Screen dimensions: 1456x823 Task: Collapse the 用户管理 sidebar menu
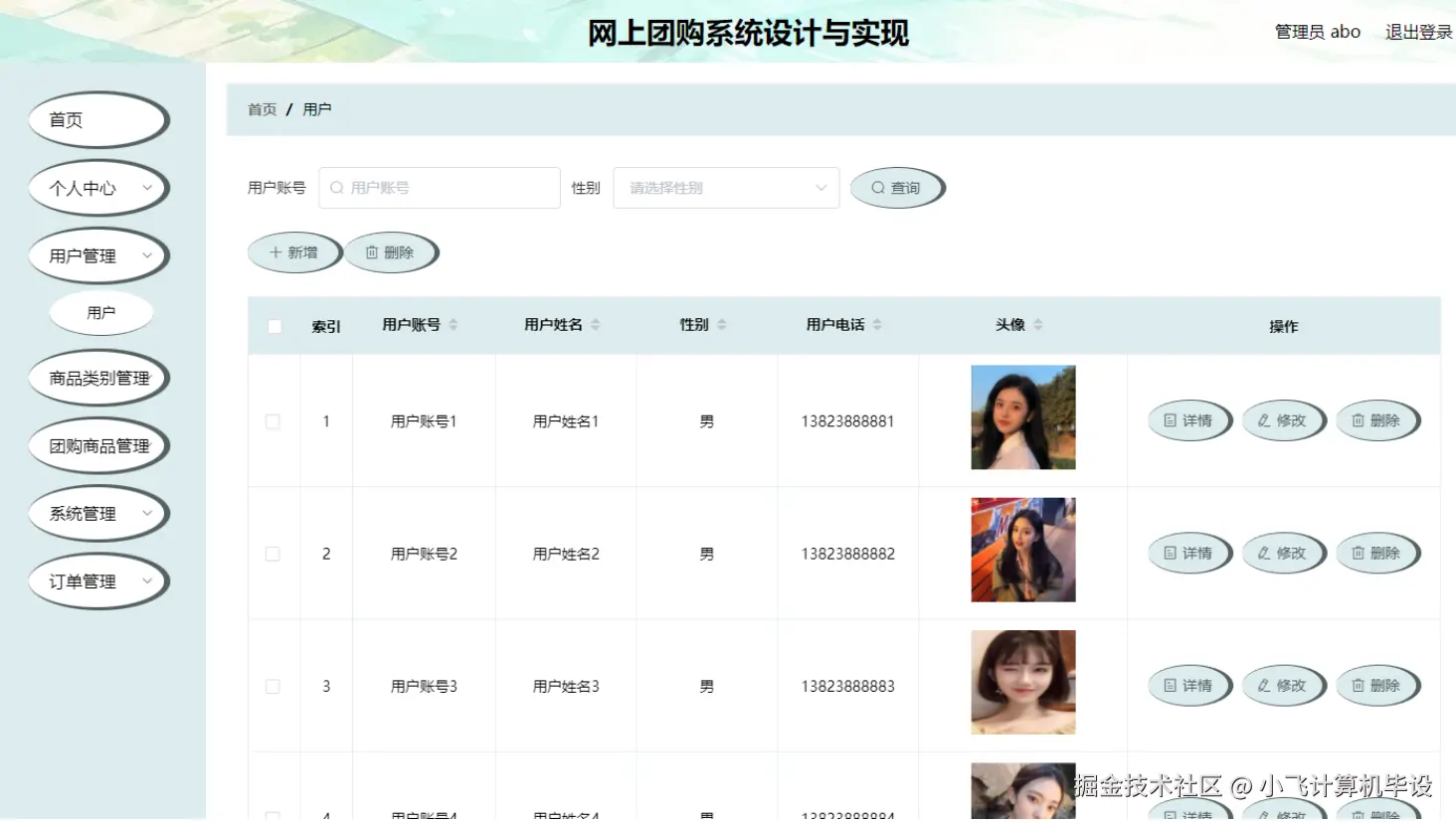point(98,255)
